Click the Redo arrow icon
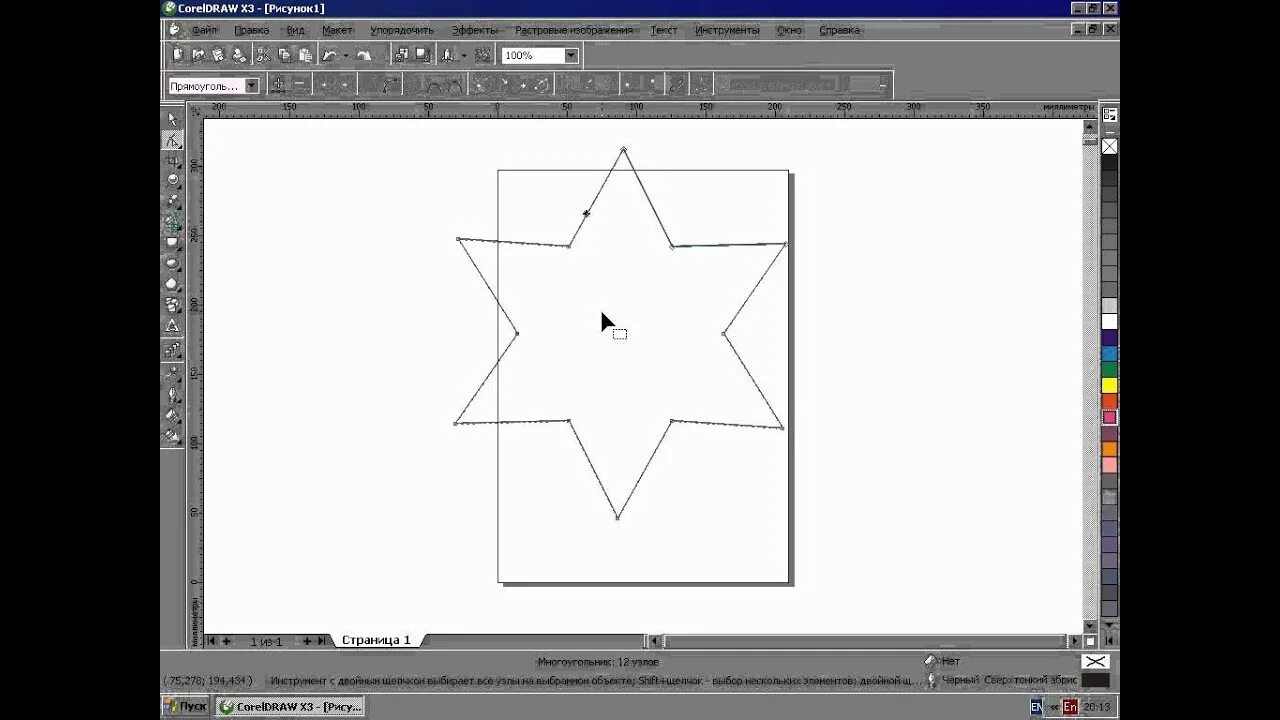The width and height of the screenshot is (1280, 720). click(x=364, y=55)
